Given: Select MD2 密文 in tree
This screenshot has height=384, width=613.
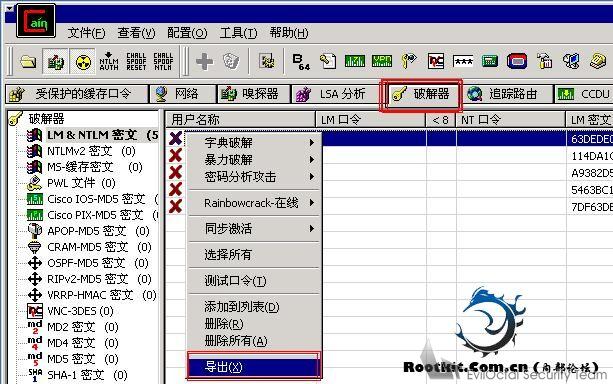Looking at the screenshot, I should pyautogui.click(x=82, y=327).
